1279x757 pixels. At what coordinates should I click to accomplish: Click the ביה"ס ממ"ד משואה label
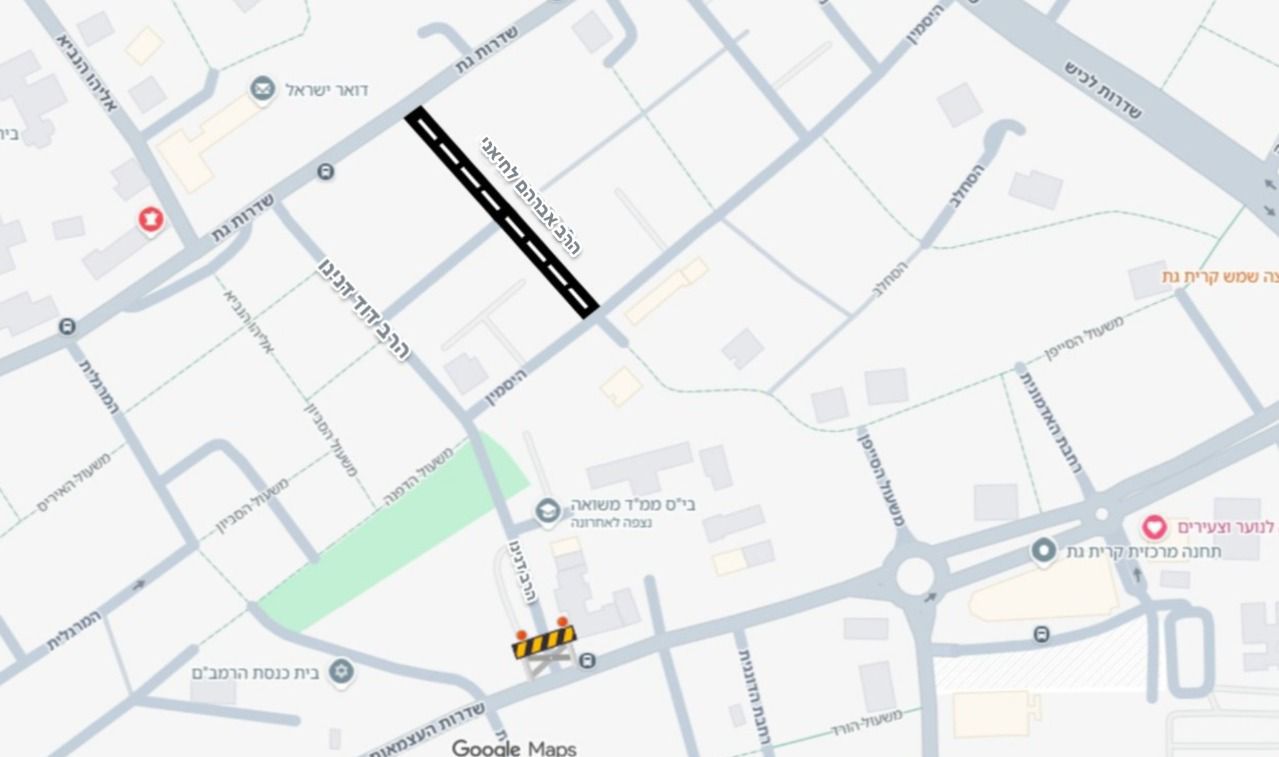630,504
